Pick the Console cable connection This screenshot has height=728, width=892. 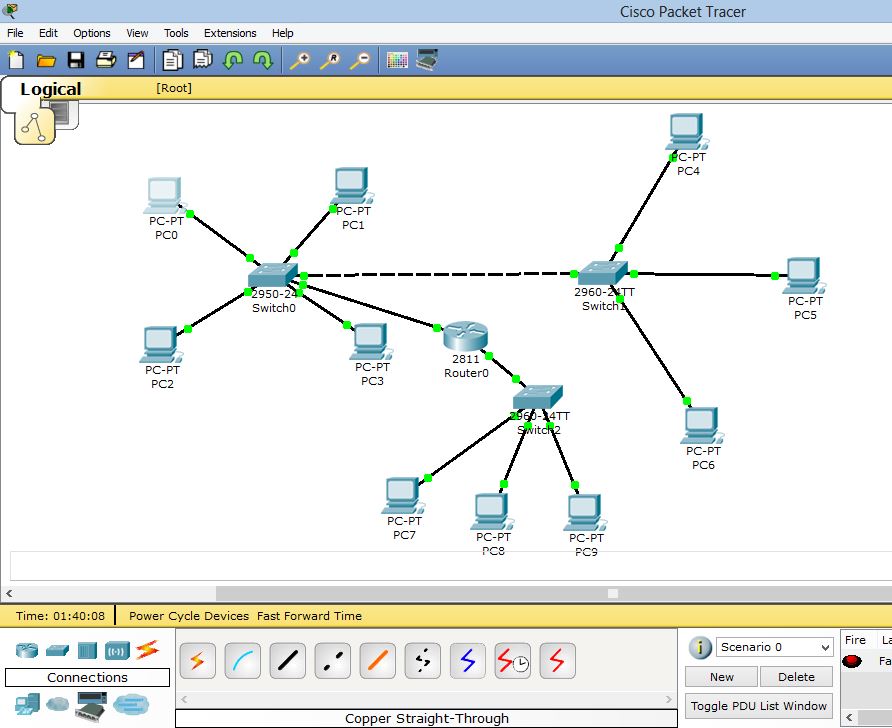point(243,661)
